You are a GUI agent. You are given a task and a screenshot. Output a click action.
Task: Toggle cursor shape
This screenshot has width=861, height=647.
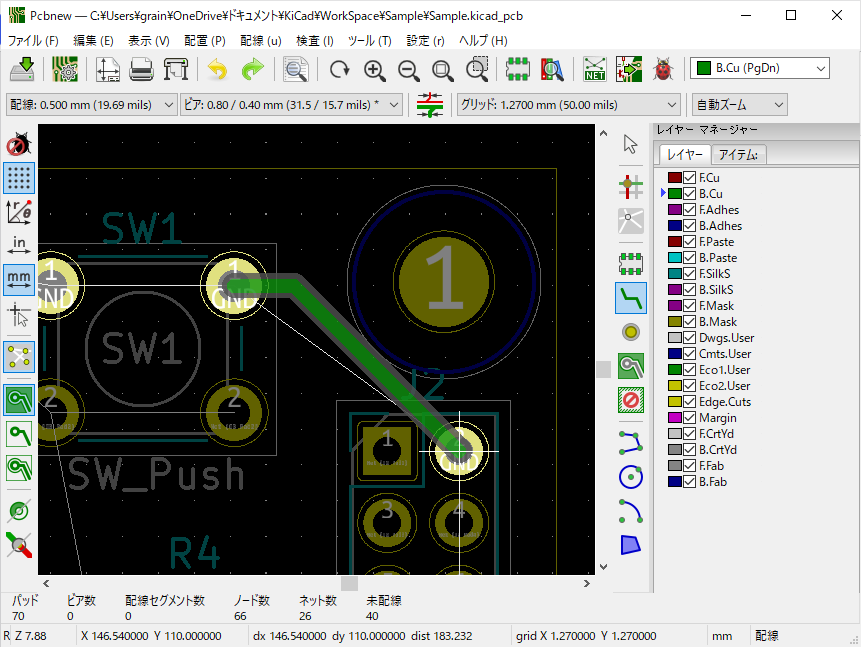19,315
